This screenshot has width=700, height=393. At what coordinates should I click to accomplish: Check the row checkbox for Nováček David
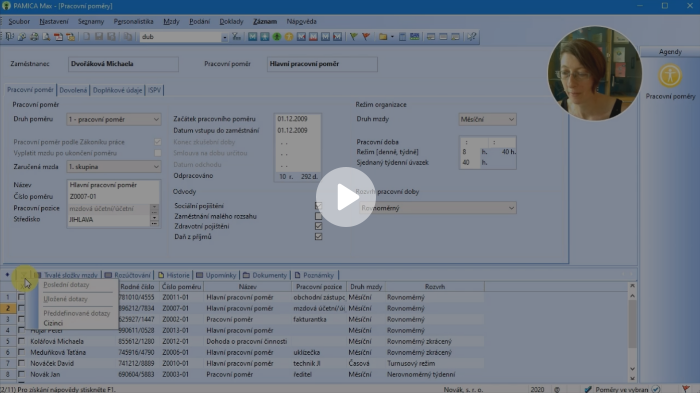point(21,363)
